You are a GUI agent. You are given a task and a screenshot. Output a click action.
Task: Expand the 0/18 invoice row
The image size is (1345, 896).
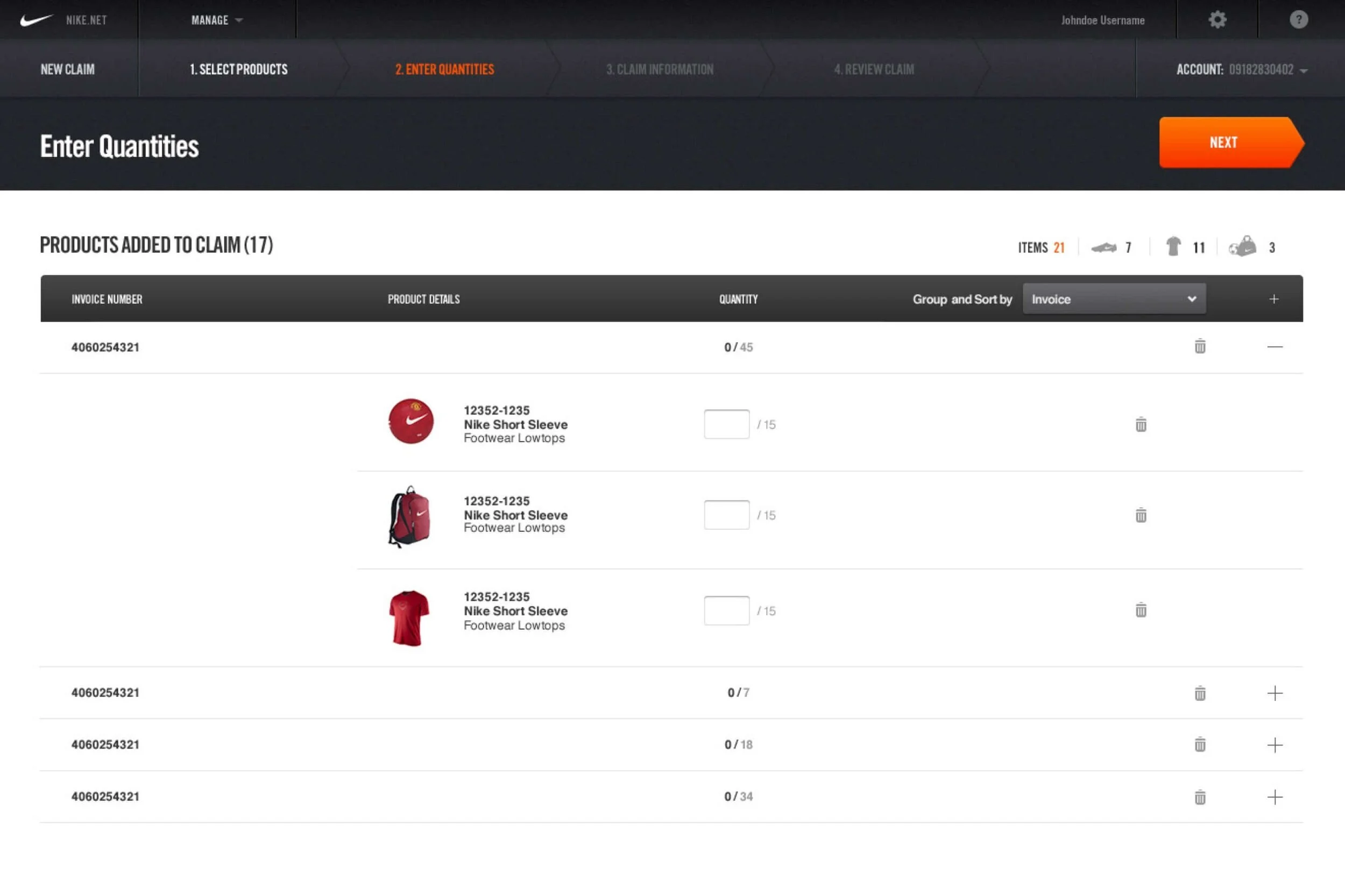click(x=1274, y=745)
